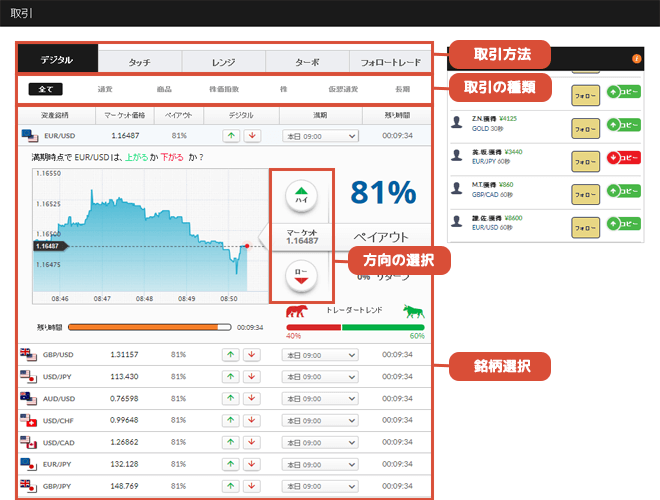The width and height of the screenshot is (660, 500).
Task: Open the AUD/USD expiry dropdown
Action: pos(320,399)
